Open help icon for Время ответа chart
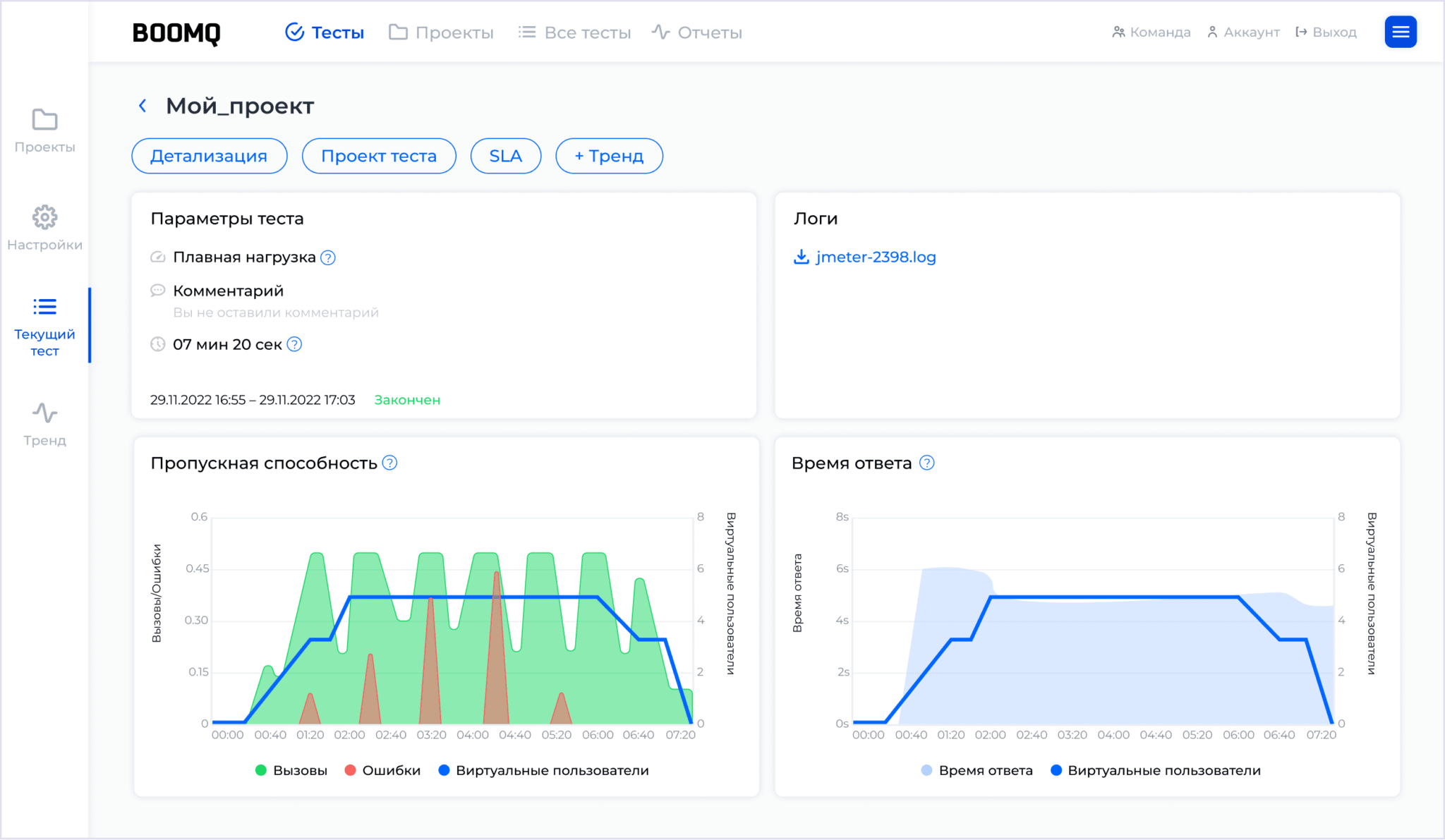Viewport: 1445px width, 840px height. [x=927, y=463]
